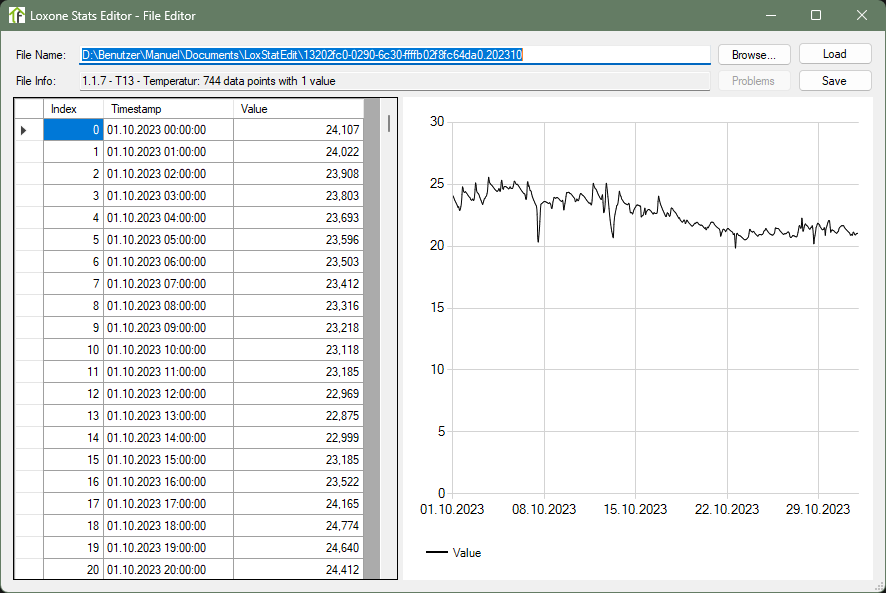
Task: Select the value cell 23,412
Action: (298, 284)
